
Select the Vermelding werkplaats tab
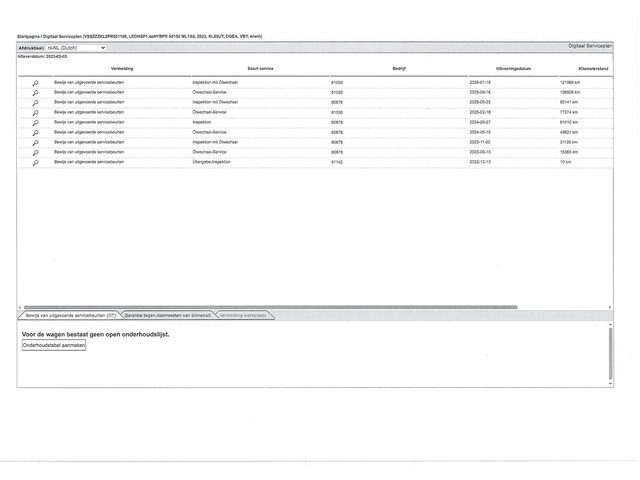[x=243, y=315]
